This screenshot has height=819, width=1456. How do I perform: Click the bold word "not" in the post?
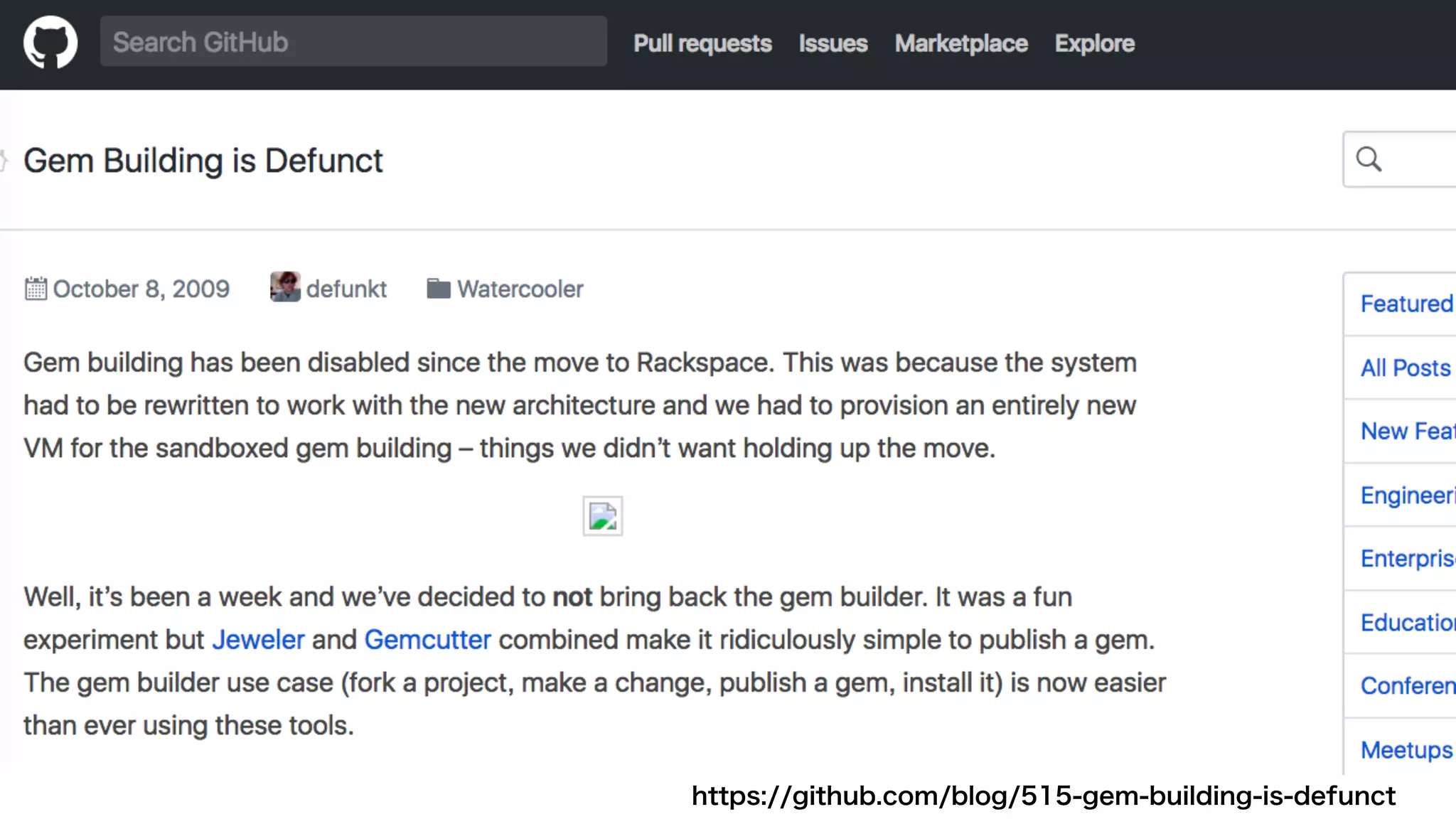(x=572, y=597)
